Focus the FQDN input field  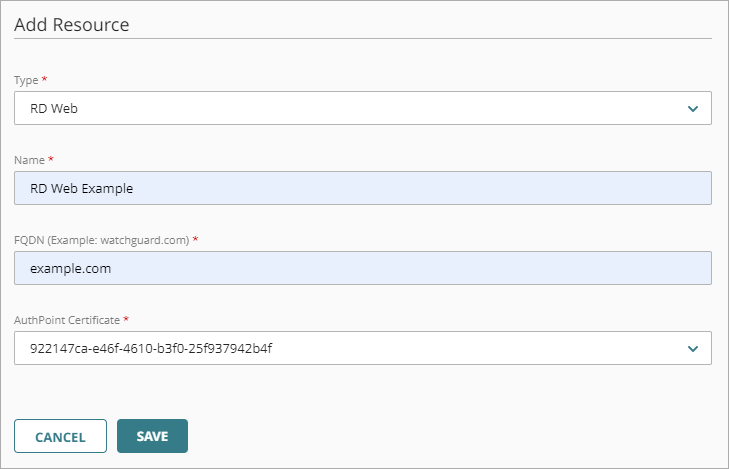pos(362,268)
